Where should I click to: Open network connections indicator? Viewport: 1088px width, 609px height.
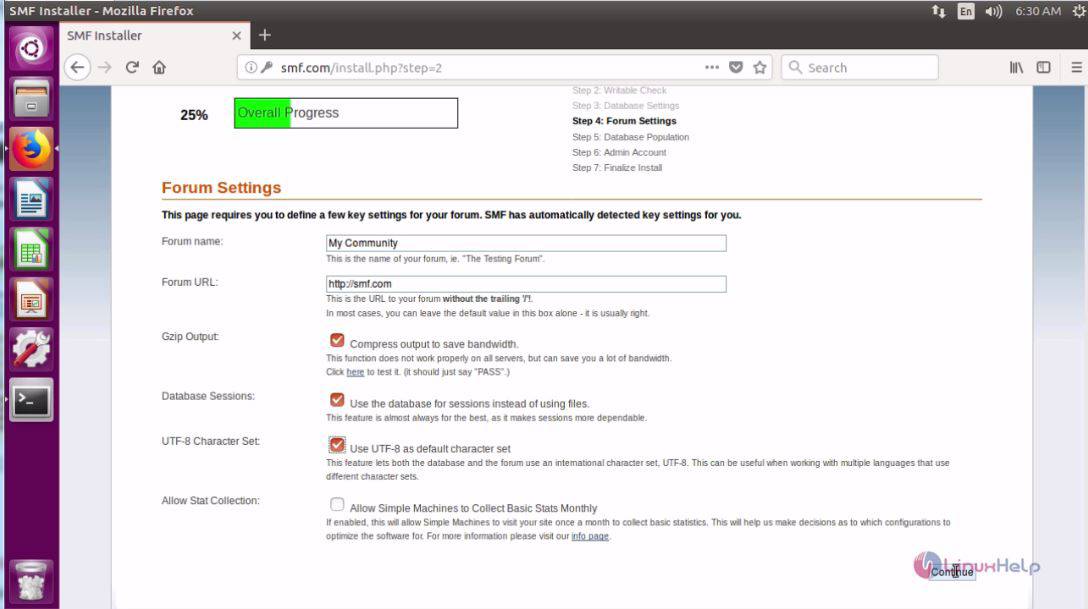[939, 11]
